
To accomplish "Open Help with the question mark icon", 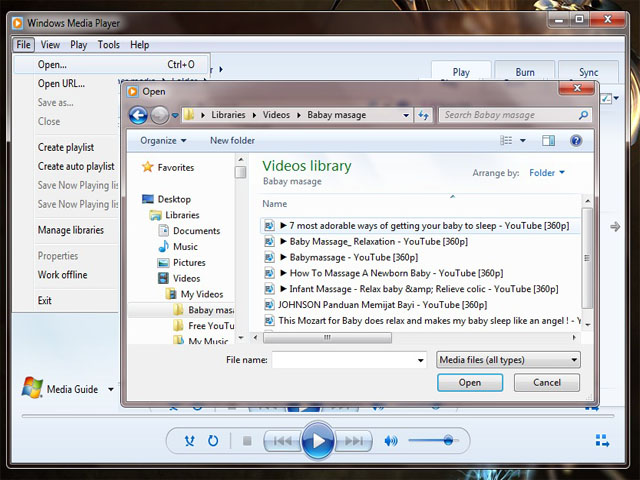I will 576,141.
